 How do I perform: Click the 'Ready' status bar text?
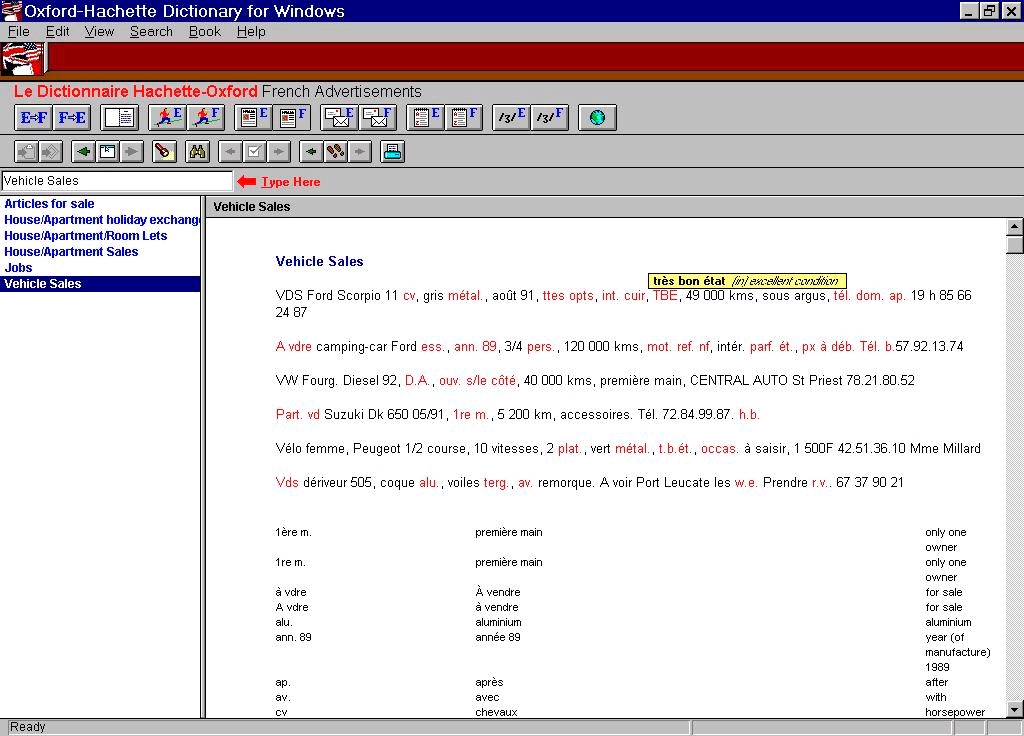point(27,727)
